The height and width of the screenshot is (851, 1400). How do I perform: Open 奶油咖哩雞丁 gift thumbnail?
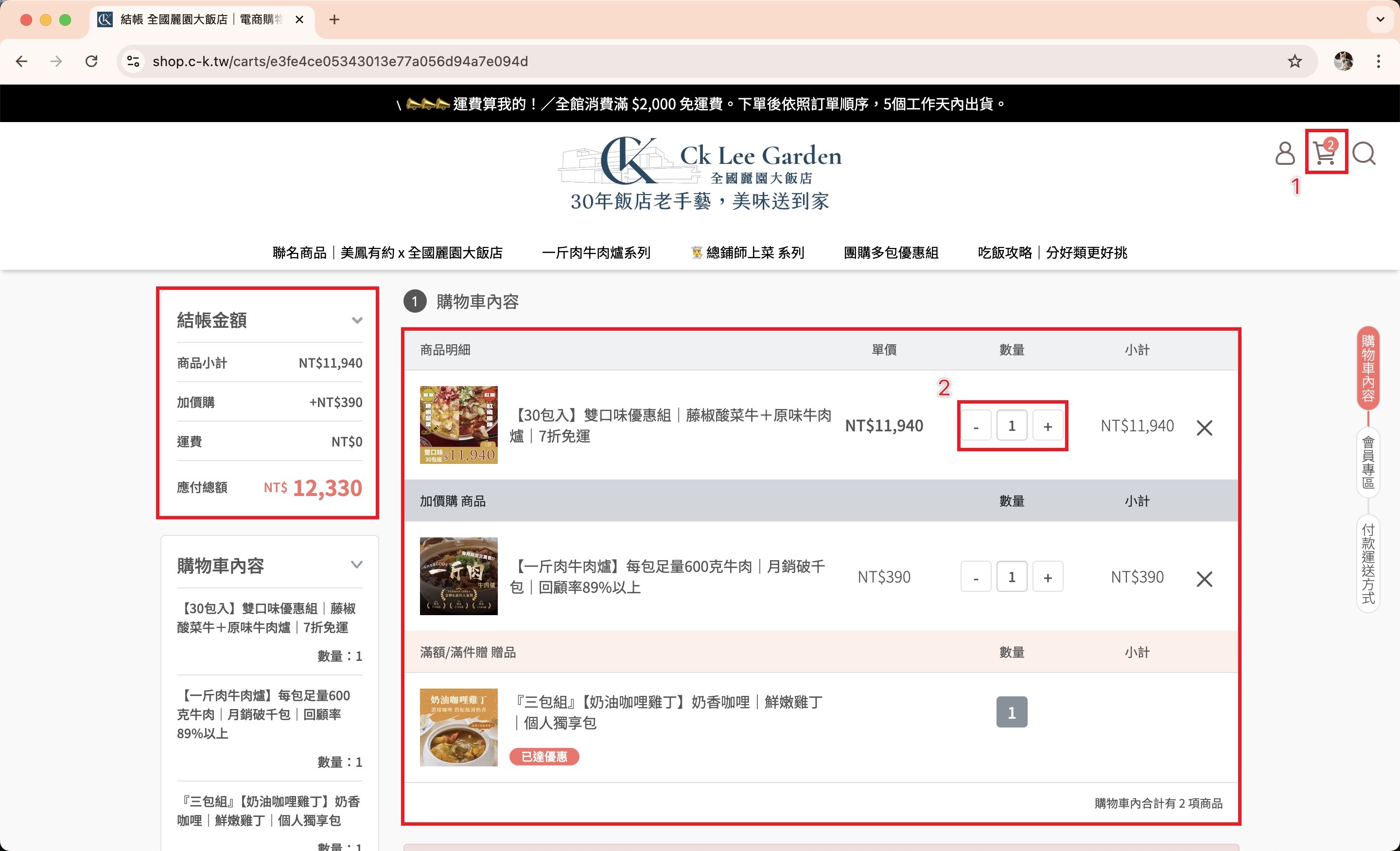(458, 727)
